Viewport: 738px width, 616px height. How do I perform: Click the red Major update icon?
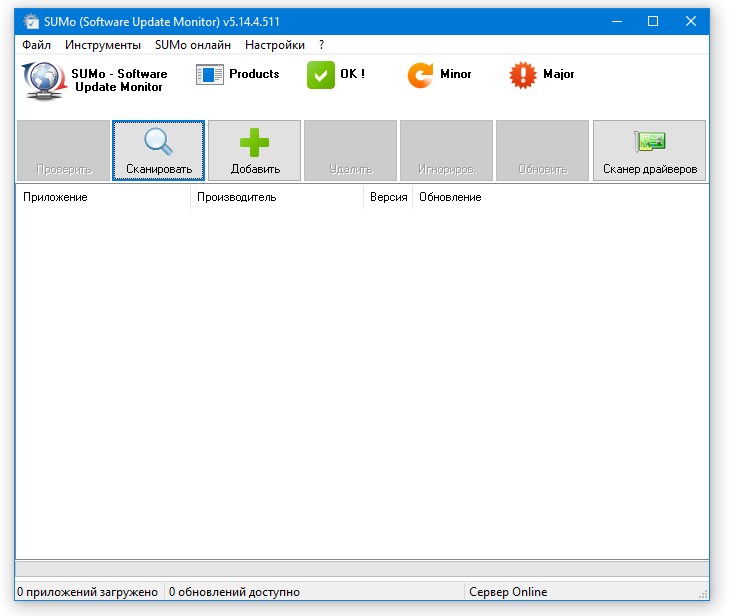(x=522, y=75)
